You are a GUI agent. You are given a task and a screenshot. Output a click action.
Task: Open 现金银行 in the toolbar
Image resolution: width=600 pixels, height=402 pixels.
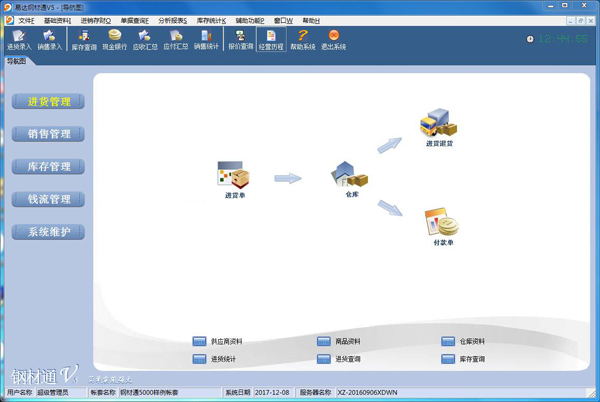point(115,39)
